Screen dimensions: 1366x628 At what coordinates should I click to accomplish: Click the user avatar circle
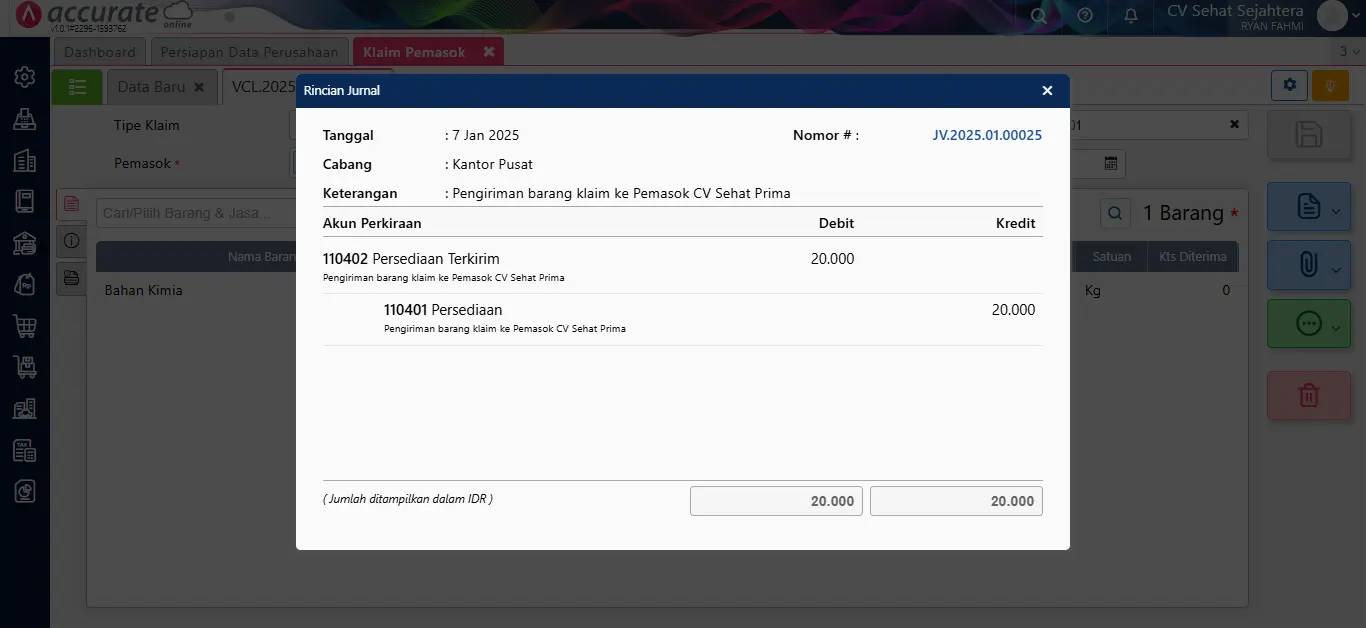[1332, 15]
